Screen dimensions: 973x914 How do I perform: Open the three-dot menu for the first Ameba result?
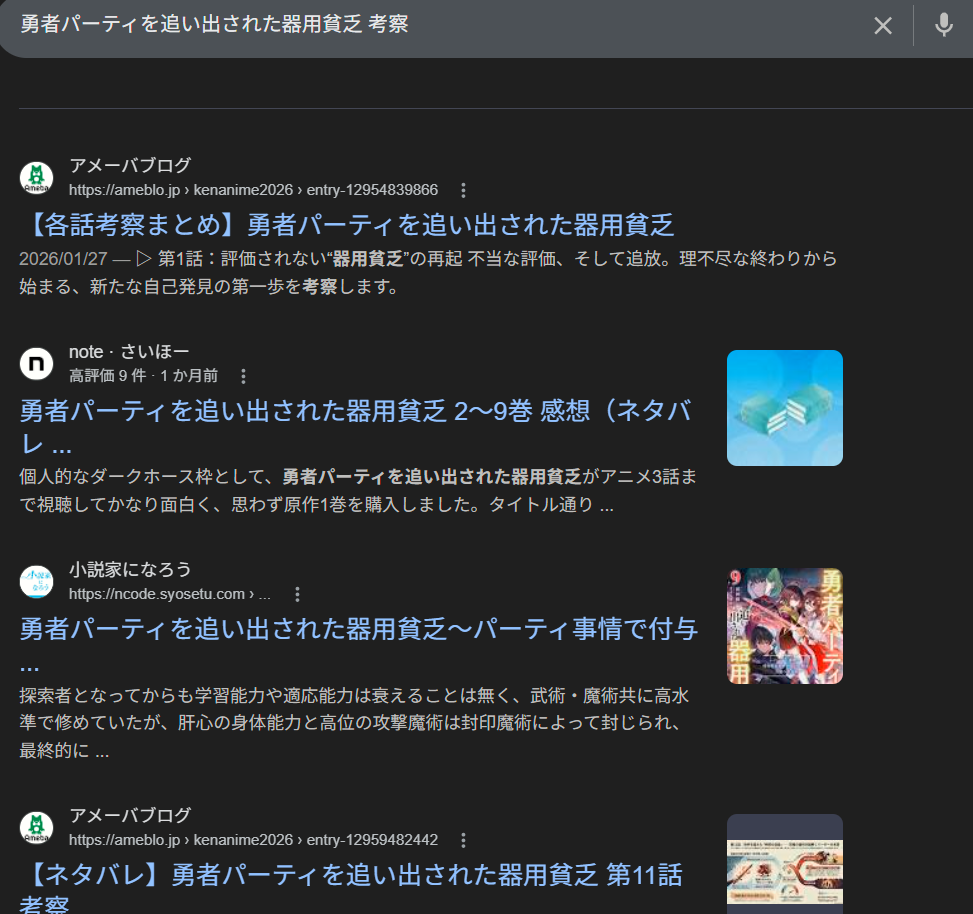[462, 189]
